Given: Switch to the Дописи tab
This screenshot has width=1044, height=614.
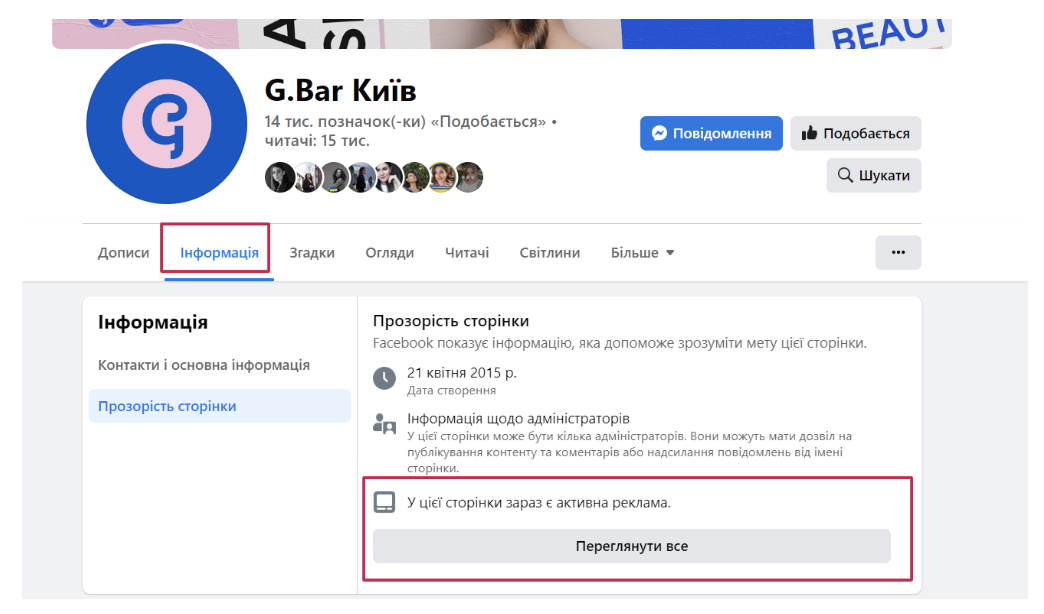Looking at the screenshot, I should click(x=124, y=253).
